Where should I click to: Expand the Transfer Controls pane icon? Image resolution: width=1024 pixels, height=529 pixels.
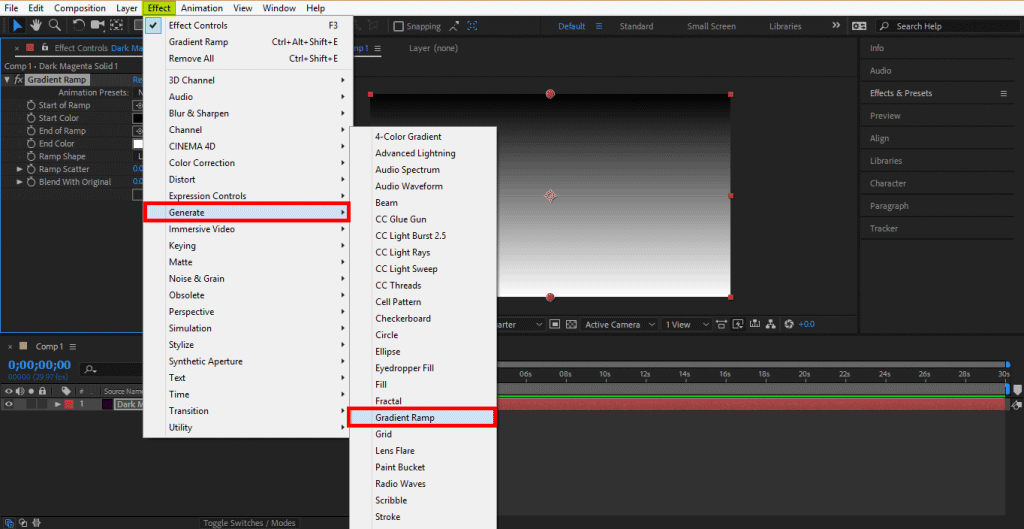(24, 522)
